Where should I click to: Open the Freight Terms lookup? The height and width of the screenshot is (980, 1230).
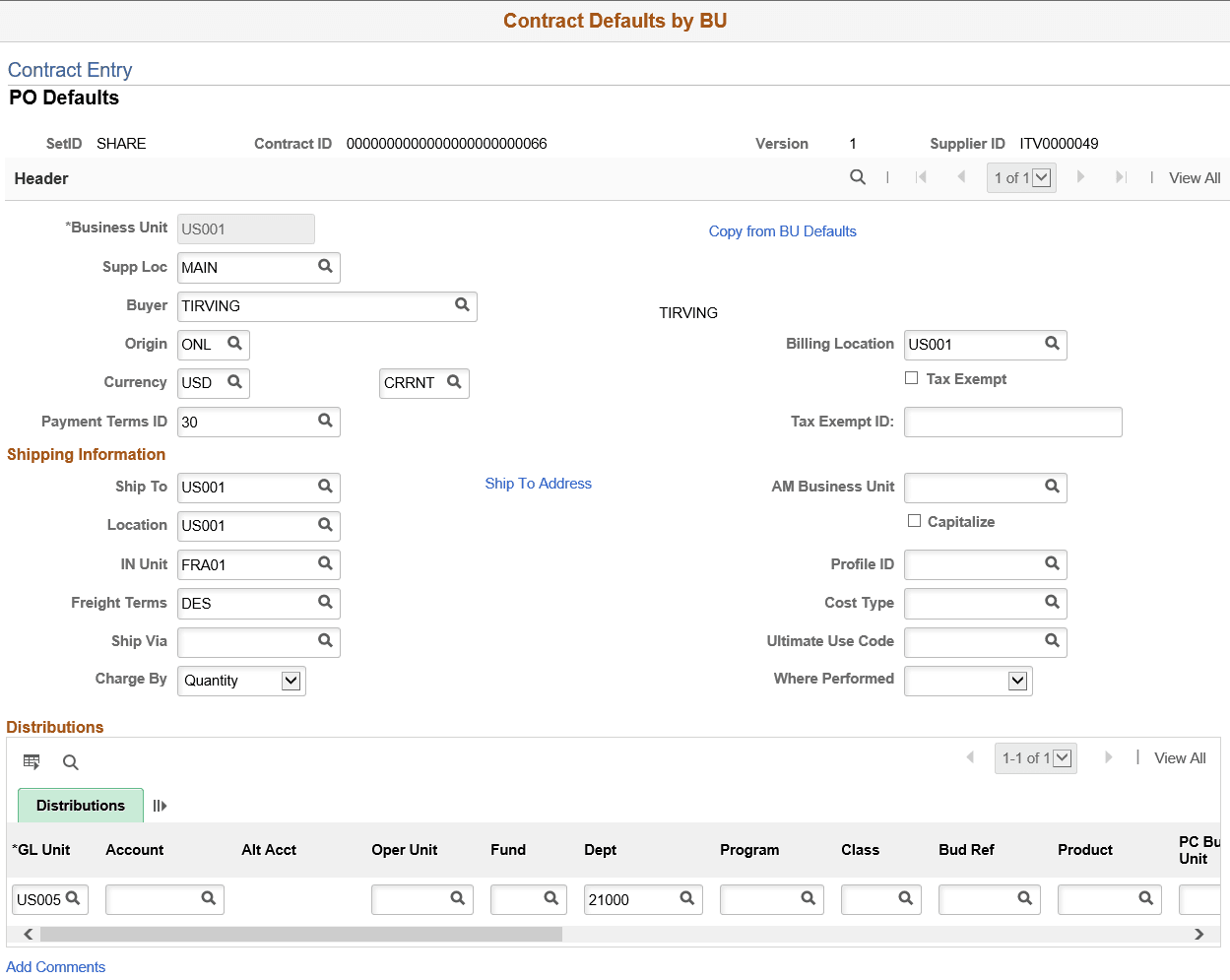(x=325, y=603)
